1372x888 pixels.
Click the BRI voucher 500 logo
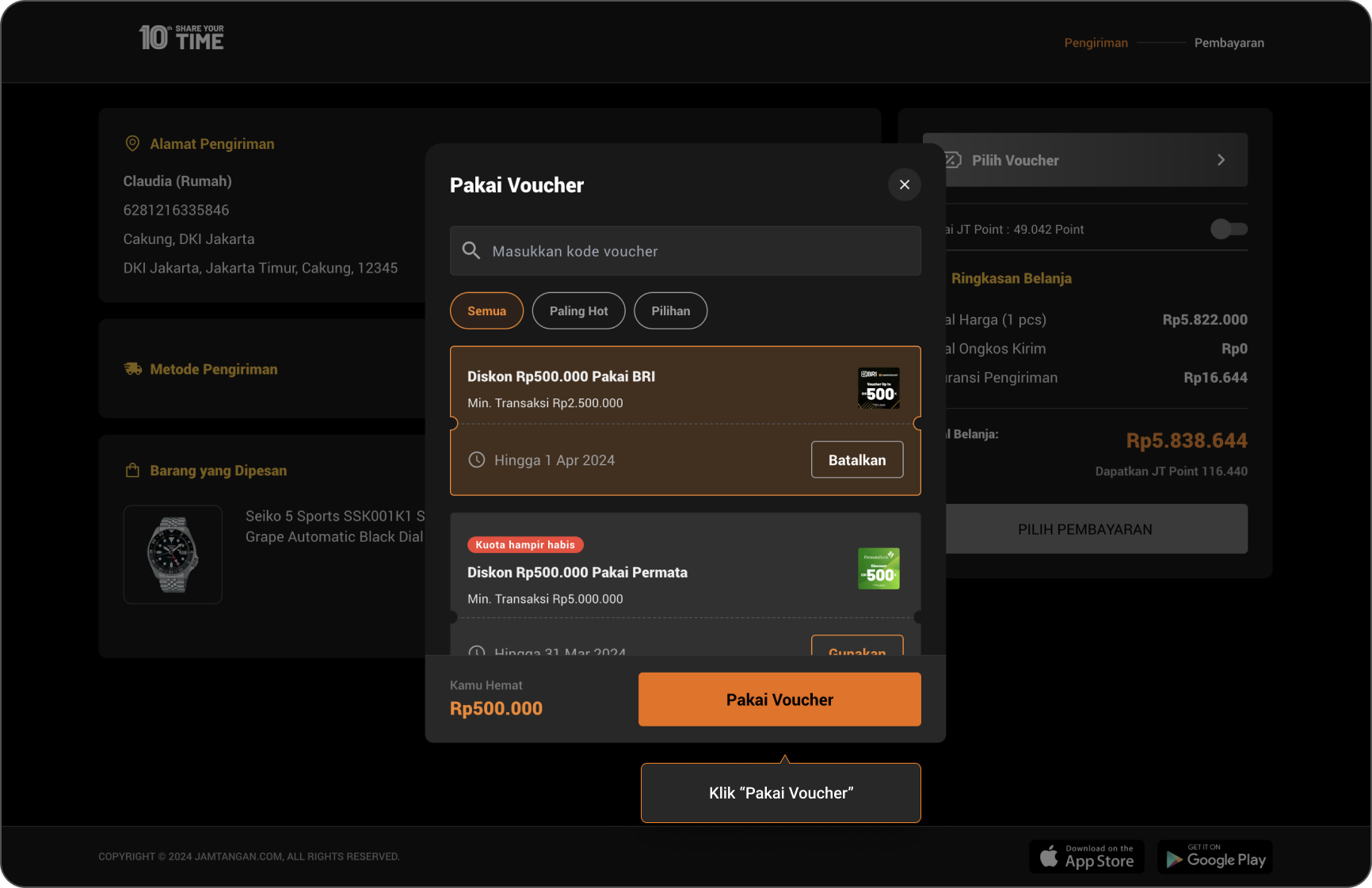point(878,388)
